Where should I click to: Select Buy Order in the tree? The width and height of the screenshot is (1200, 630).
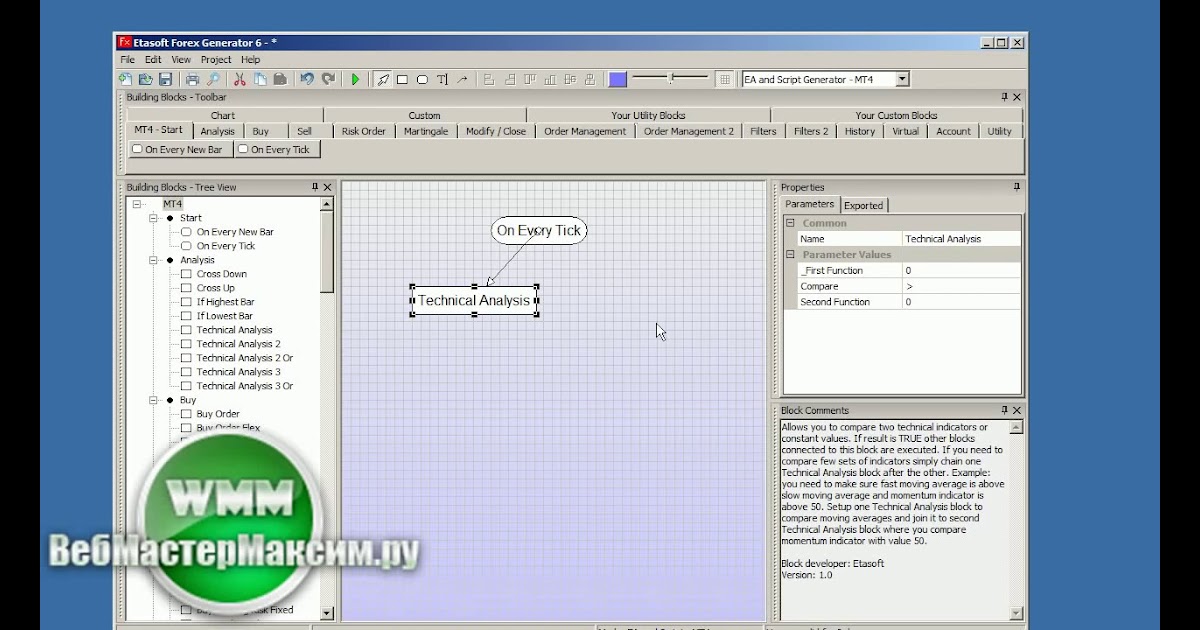218,414
